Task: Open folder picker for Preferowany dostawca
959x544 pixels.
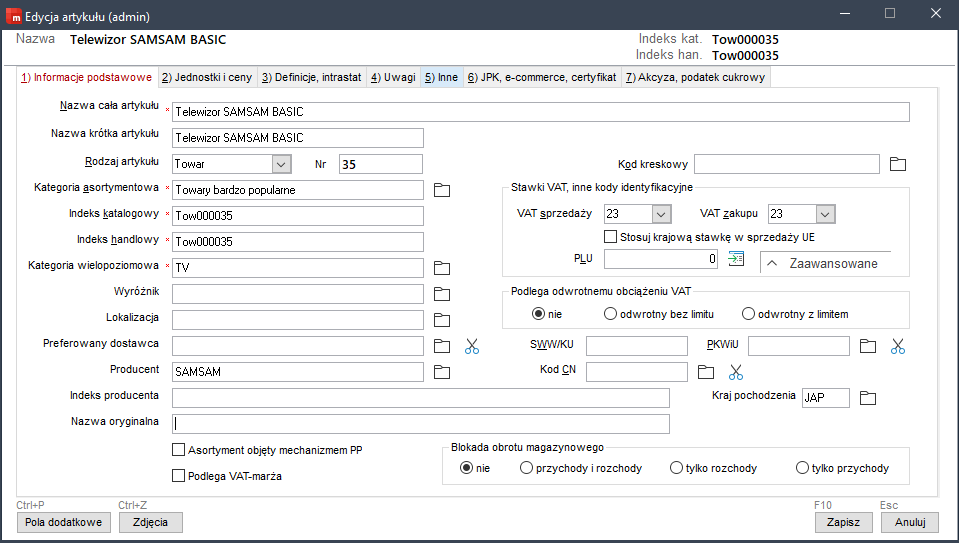Action: [442, 346]
